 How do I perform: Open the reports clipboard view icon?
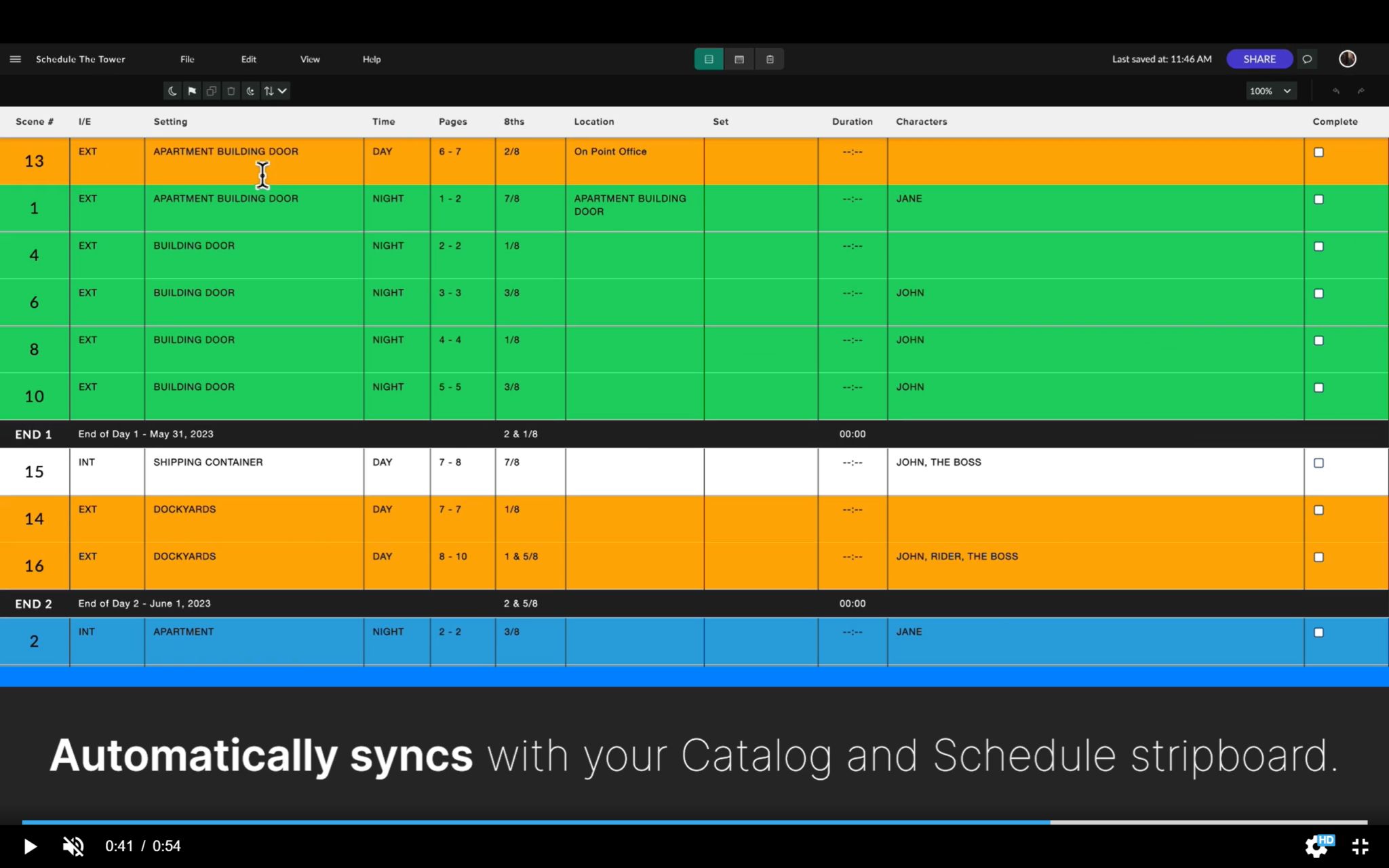770,59
